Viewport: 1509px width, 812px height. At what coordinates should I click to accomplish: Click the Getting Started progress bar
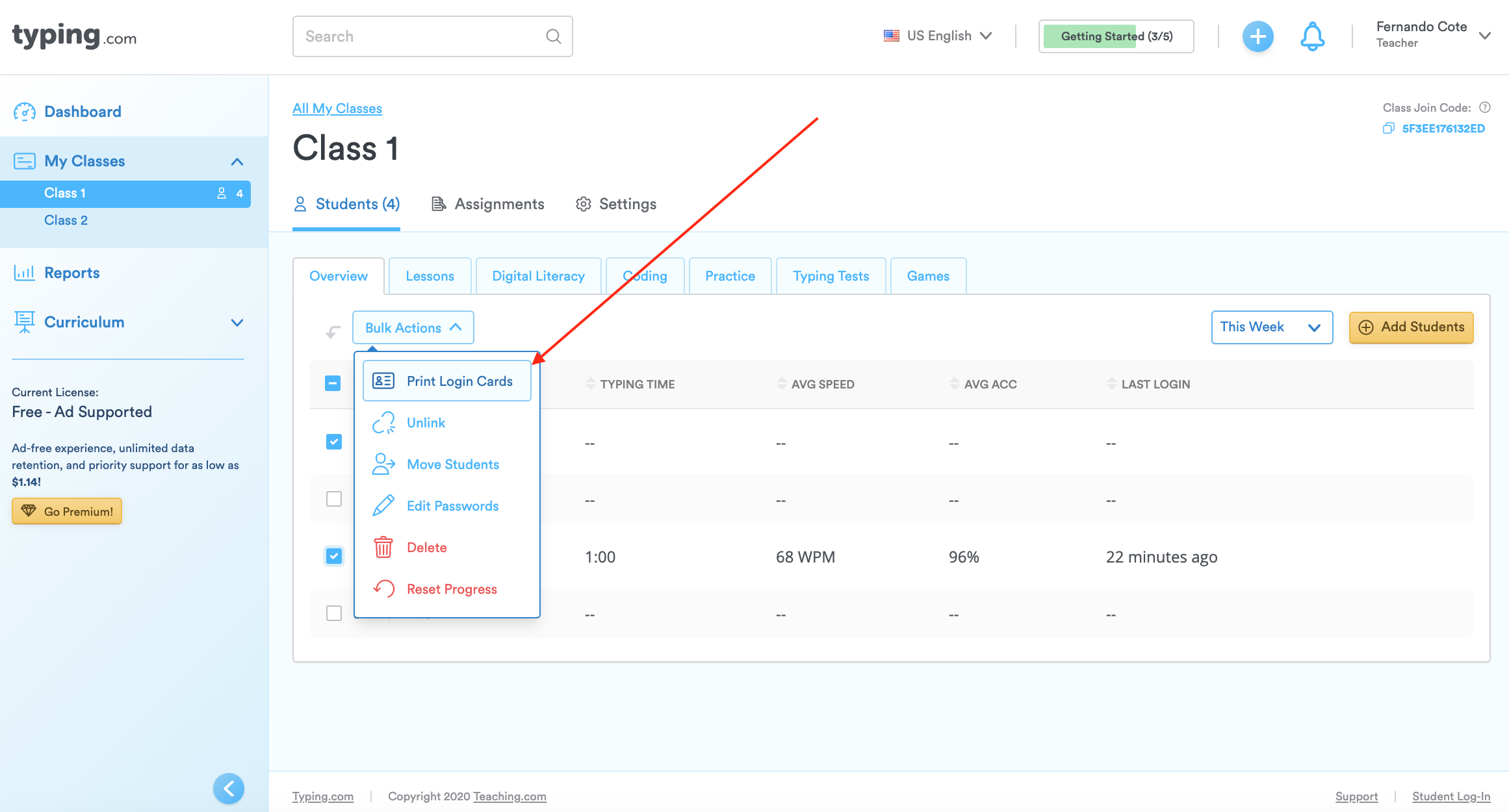point(1116,36)
